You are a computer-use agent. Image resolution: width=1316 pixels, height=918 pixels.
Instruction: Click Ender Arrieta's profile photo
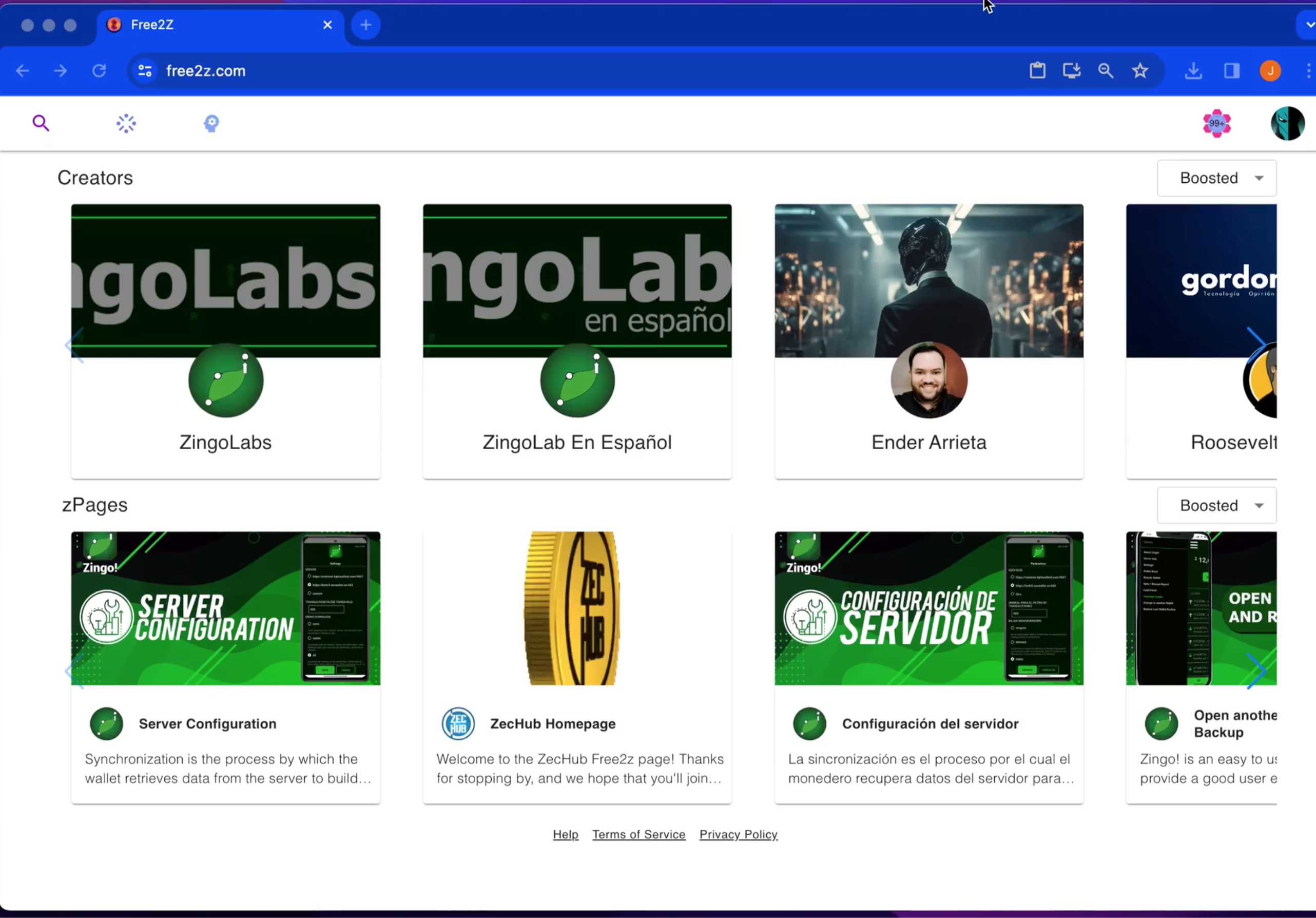(929, 380)
